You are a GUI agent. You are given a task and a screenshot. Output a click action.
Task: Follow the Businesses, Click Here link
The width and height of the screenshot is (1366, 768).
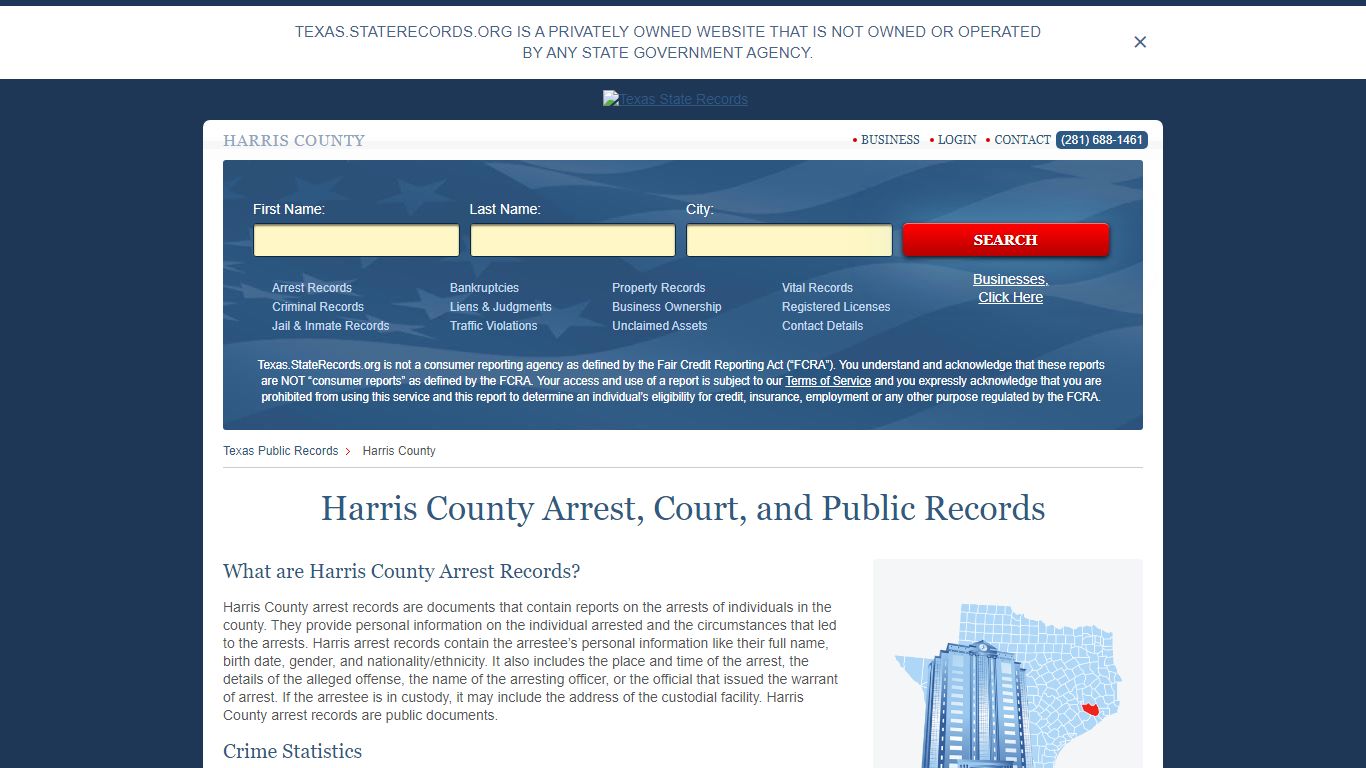pyautogui.click(x=1010, y=288)
